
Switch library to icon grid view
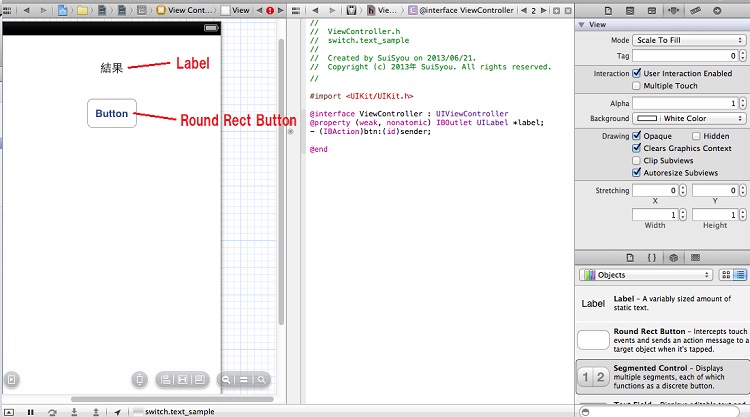(727, 275)
